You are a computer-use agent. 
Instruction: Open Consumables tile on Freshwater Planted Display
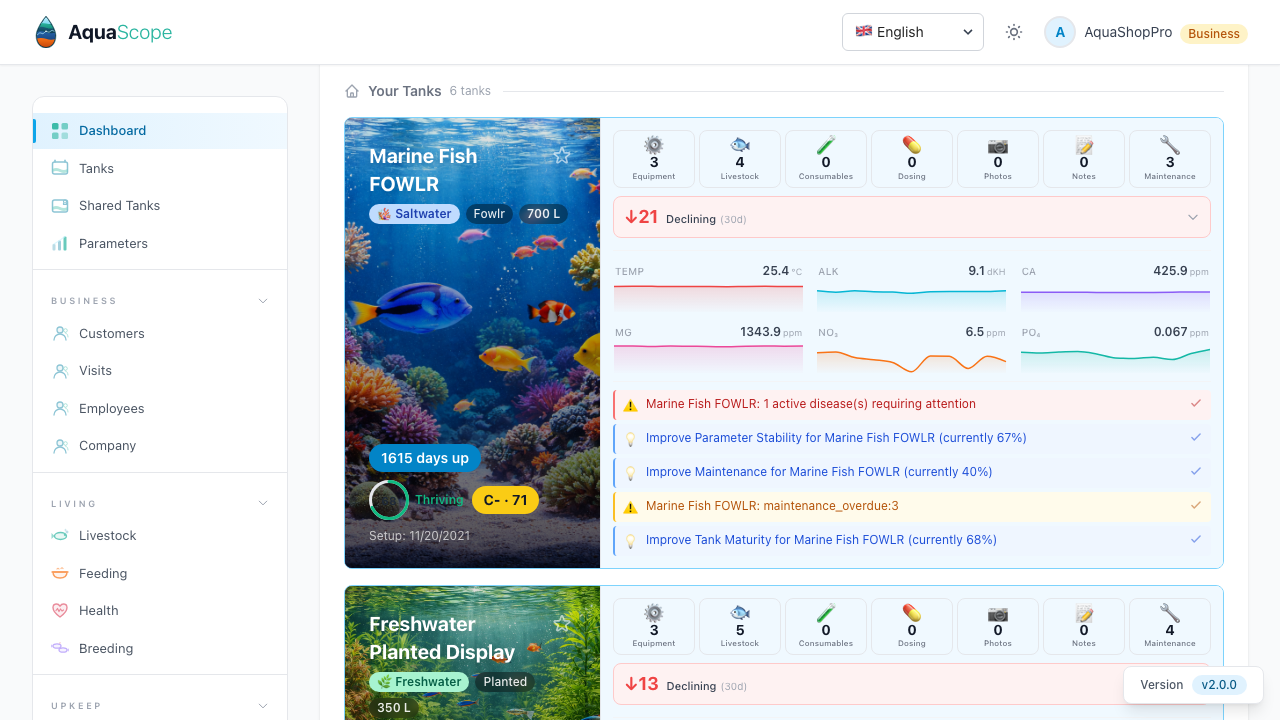coord(826,627)
